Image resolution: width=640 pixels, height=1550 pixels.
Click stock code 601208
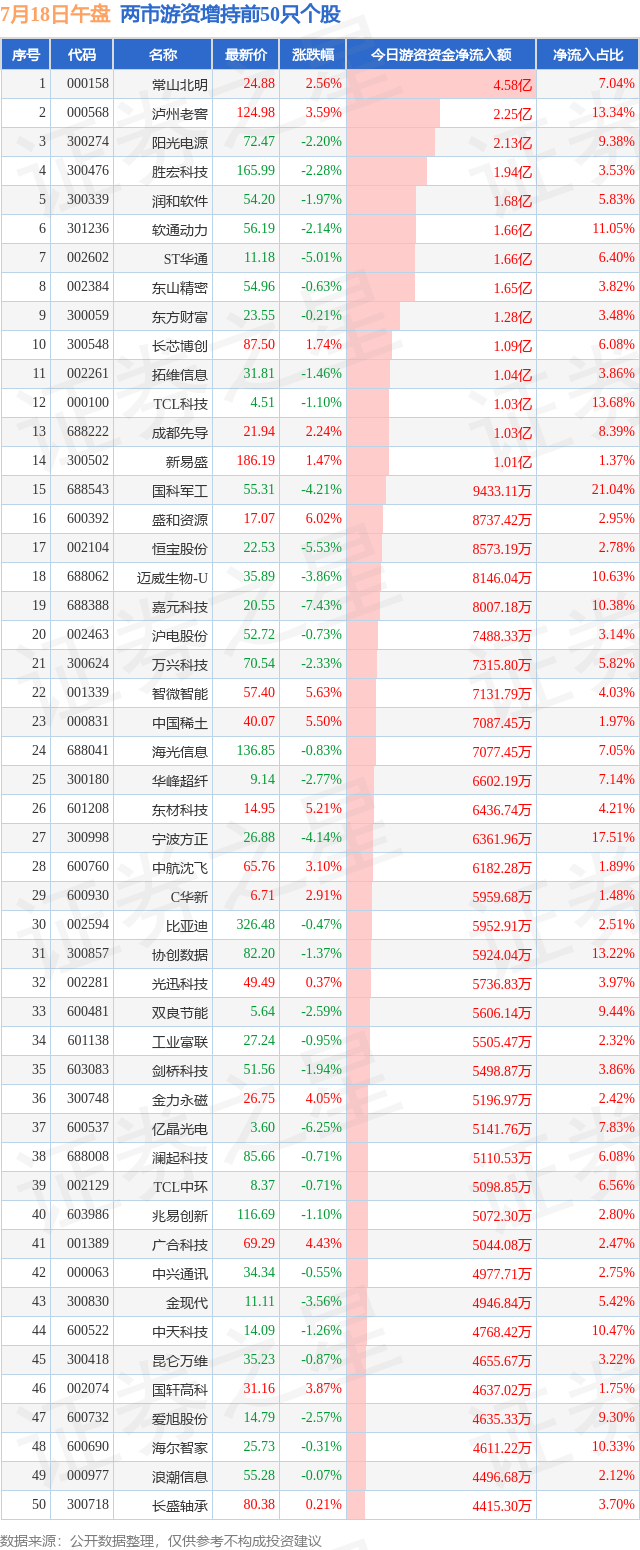(x=88, y=809)
